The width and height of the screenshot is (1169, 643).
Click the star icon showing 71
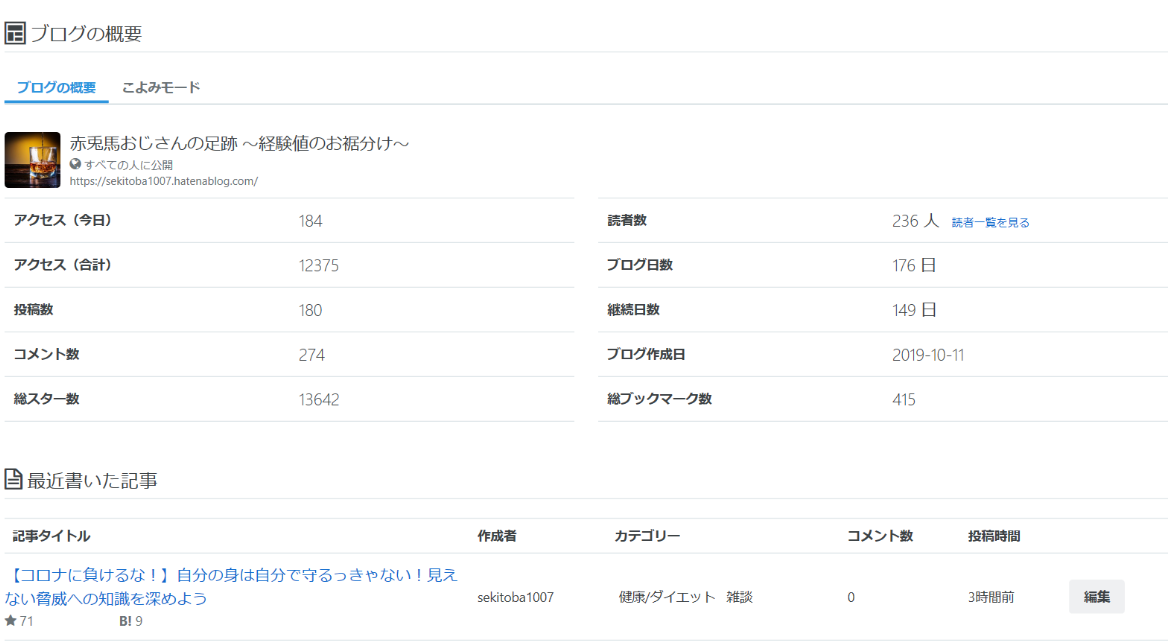point(10,621)
